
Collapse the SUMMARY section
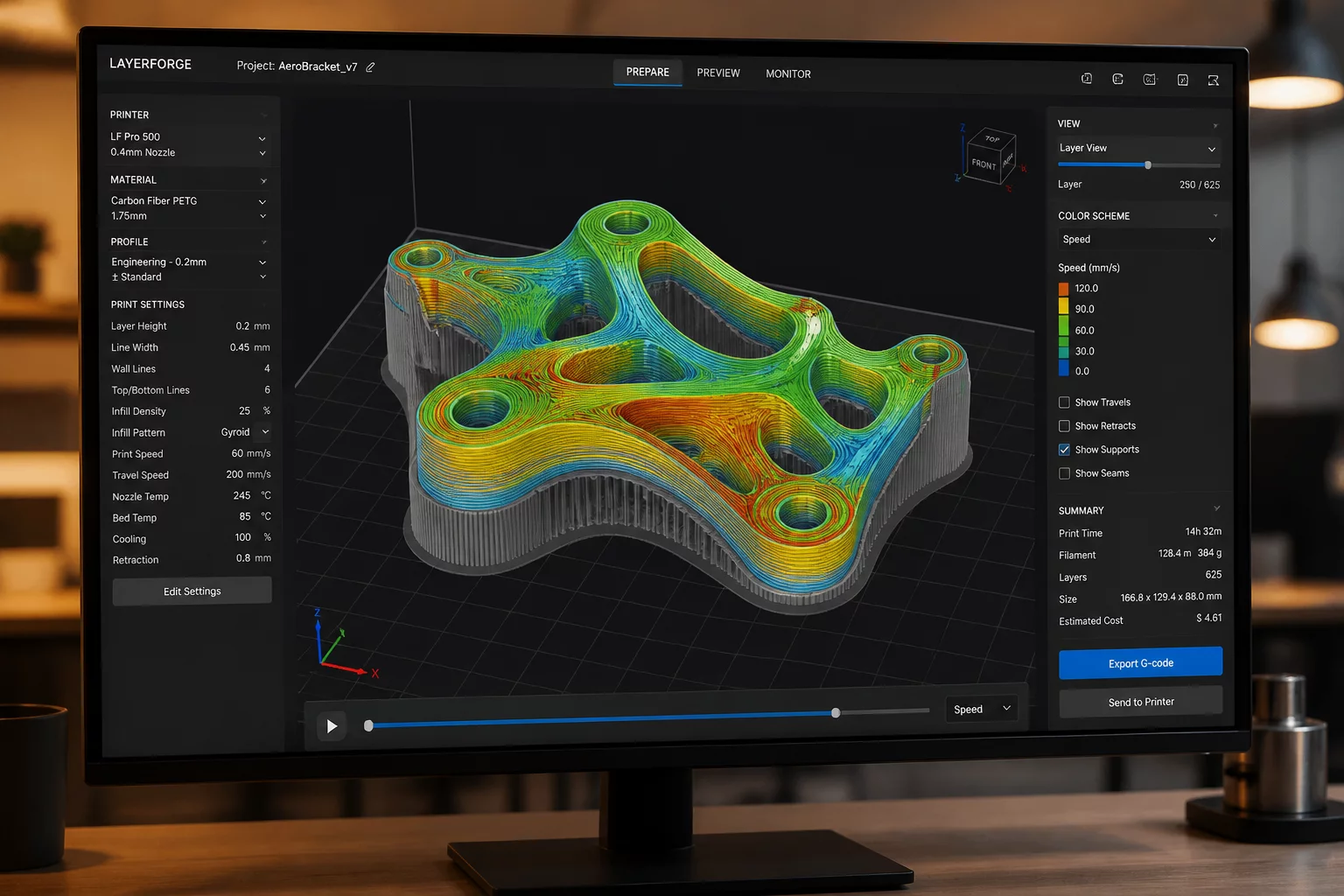click(x=1216, y=509)
